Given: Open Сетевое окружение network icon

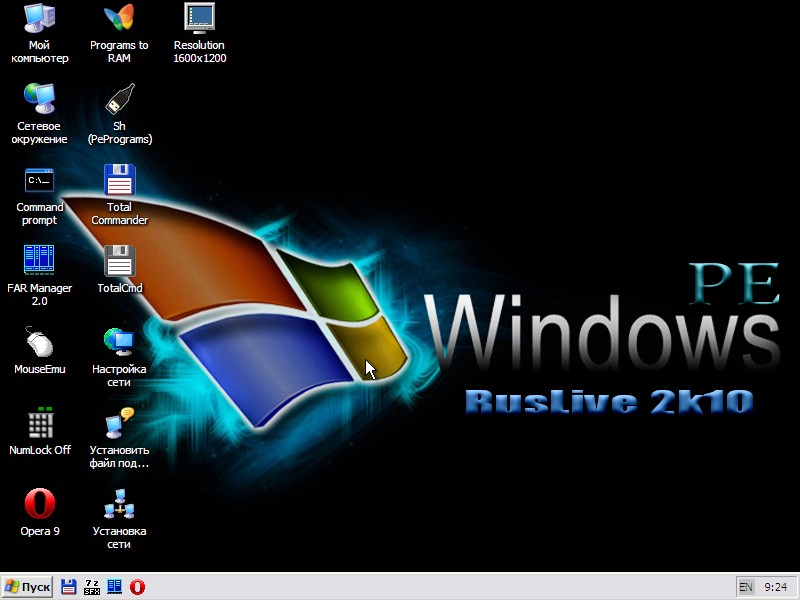Looking at the screenshot, I should click(x=39, y=114).
